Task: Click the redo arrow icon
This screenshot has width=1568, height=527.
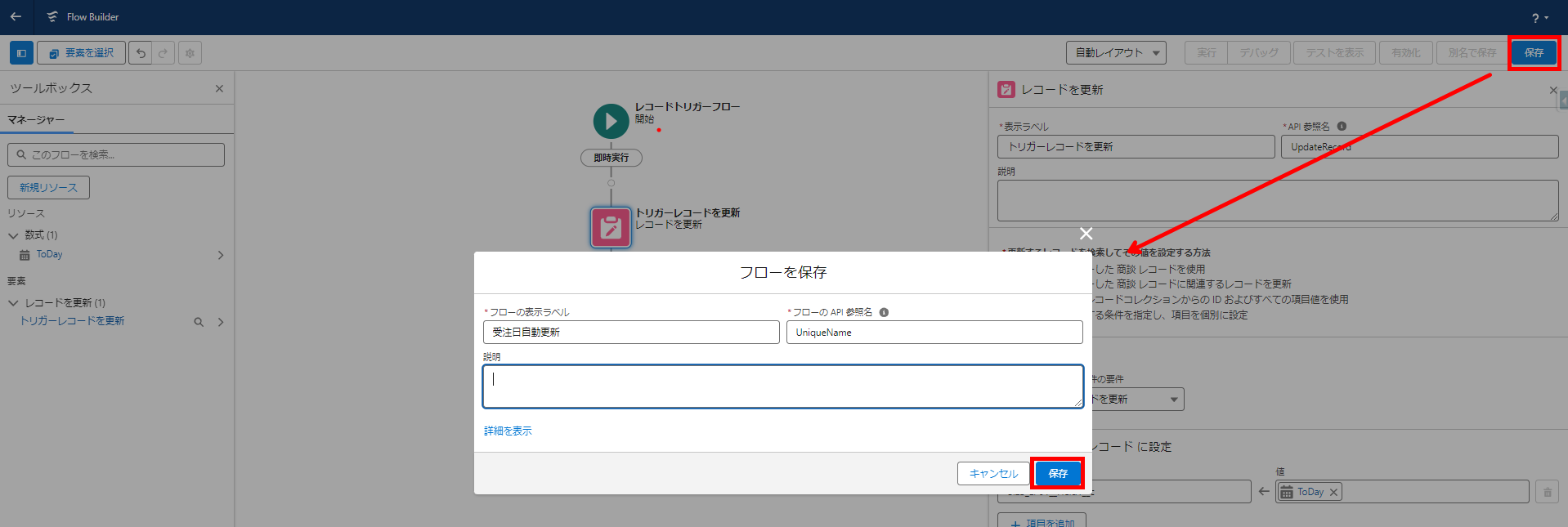Action: (x=163, y=53)
